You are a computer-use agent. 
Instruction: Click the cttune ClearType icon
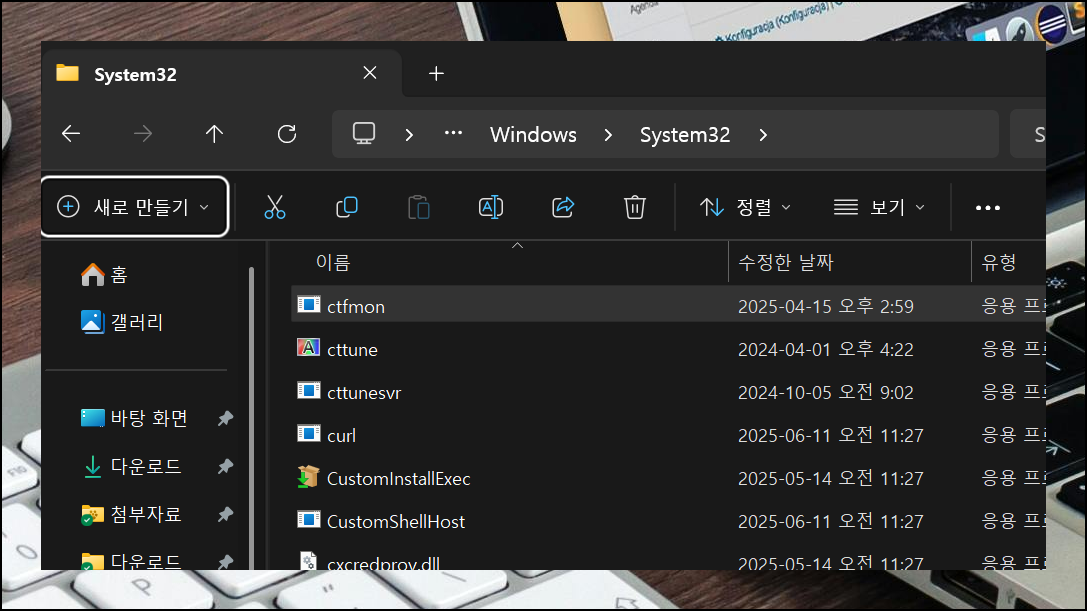pos(308,347)
